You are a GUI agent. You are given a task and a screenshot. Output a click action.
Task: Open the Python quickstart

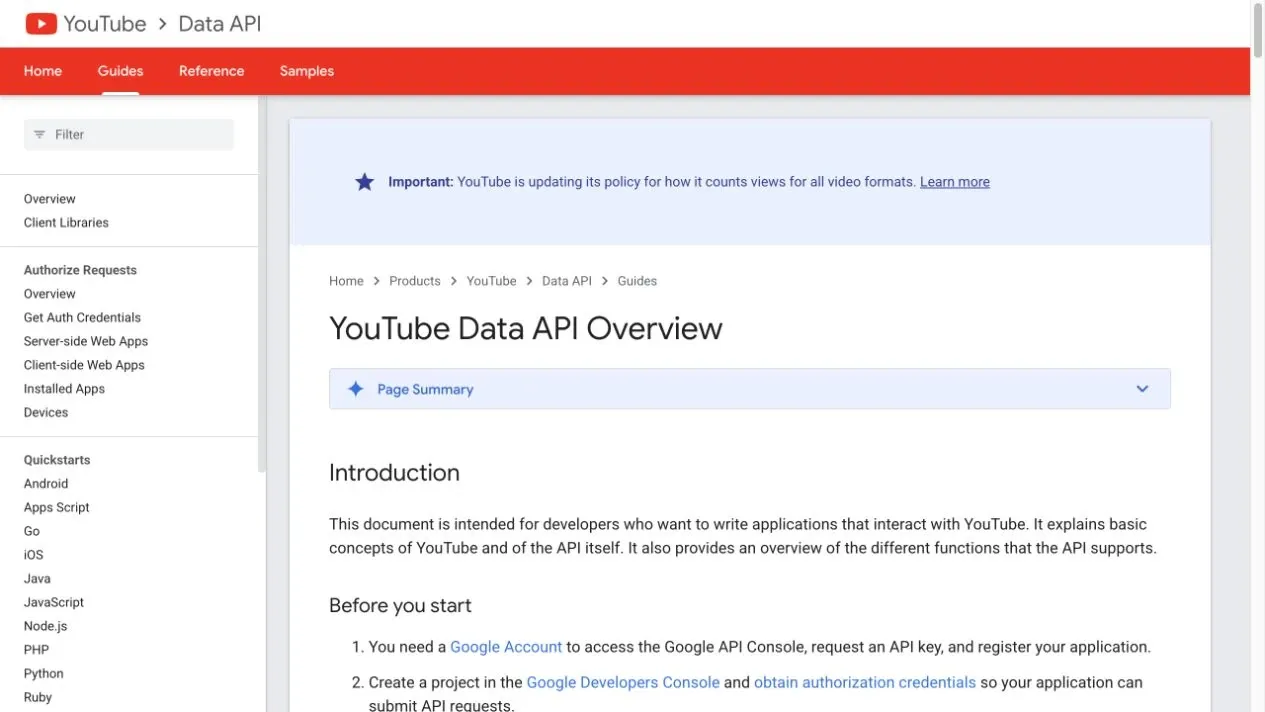click(44, 674)
